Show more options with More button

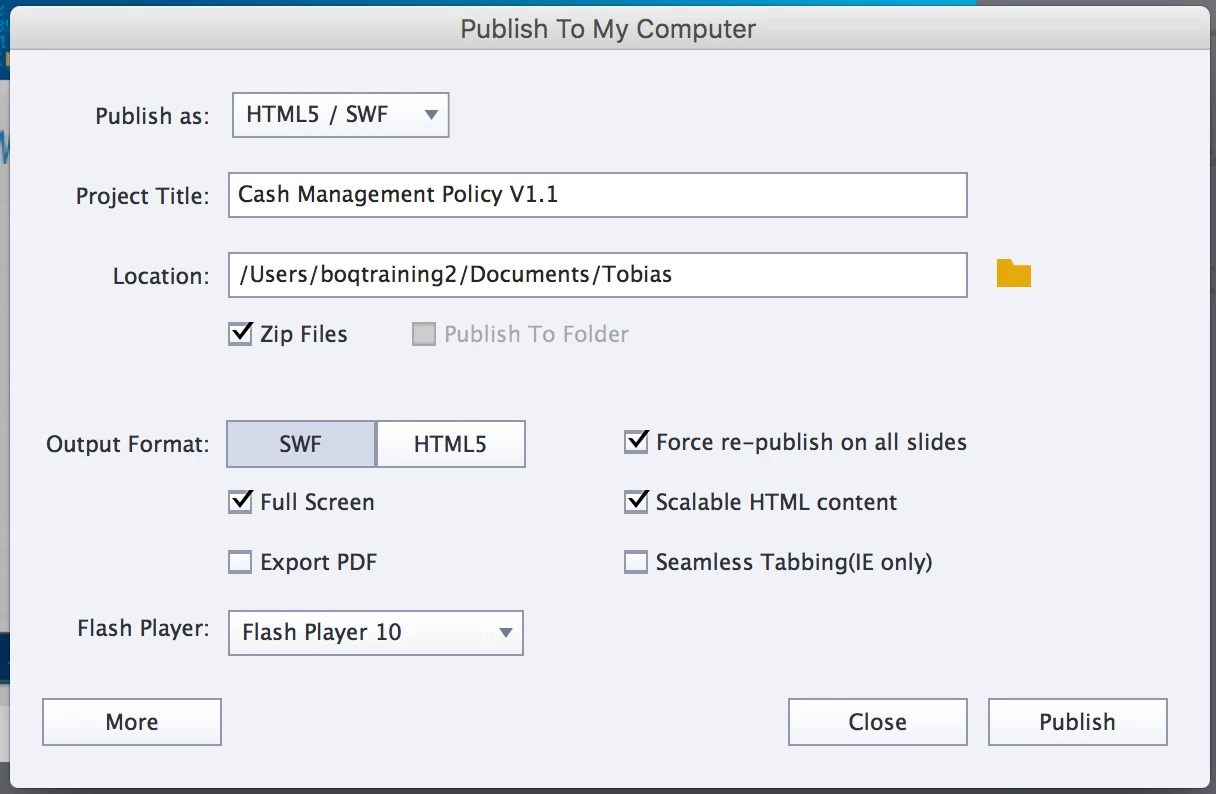(x=132, y=722)
